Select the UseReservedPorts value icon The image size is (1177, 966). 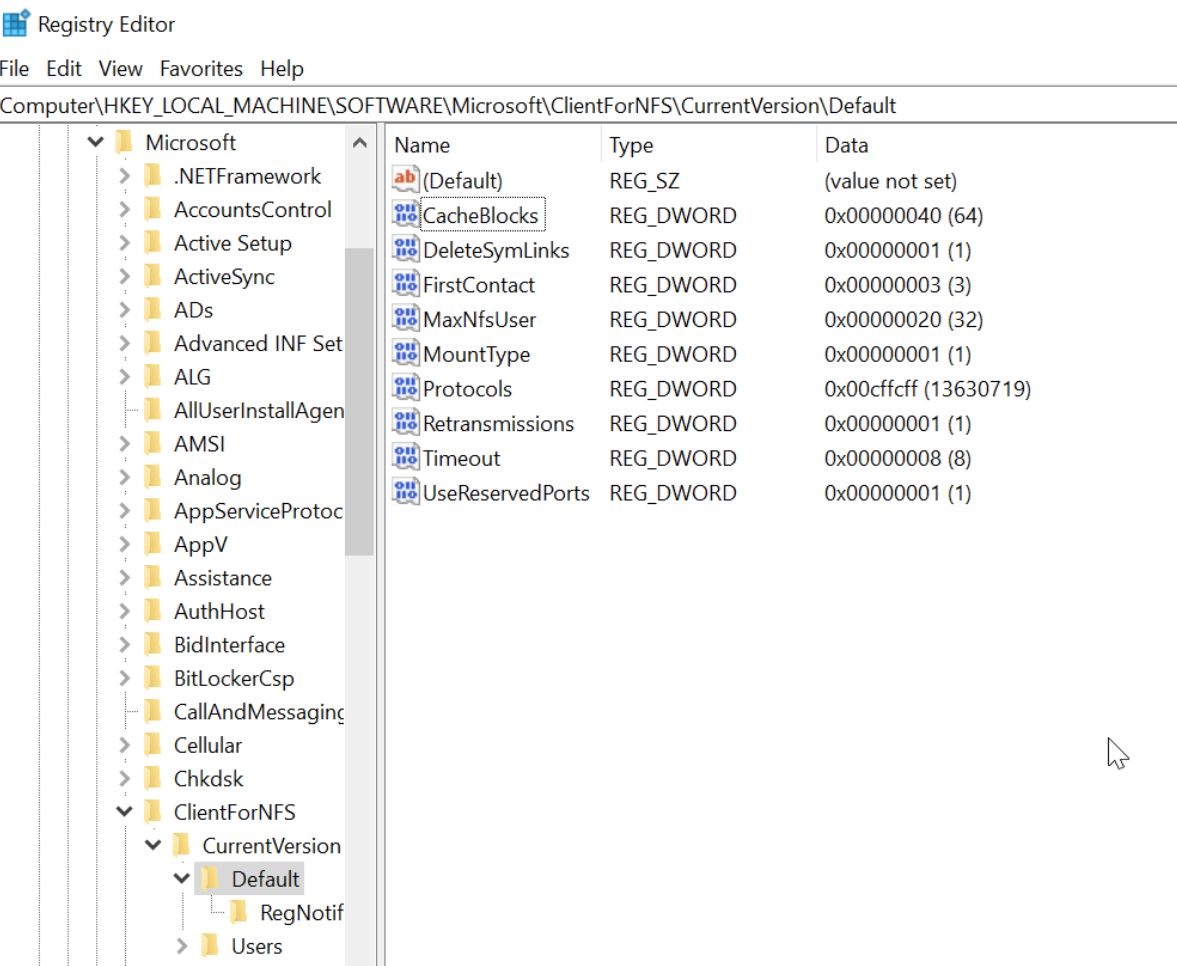[405, 493]
